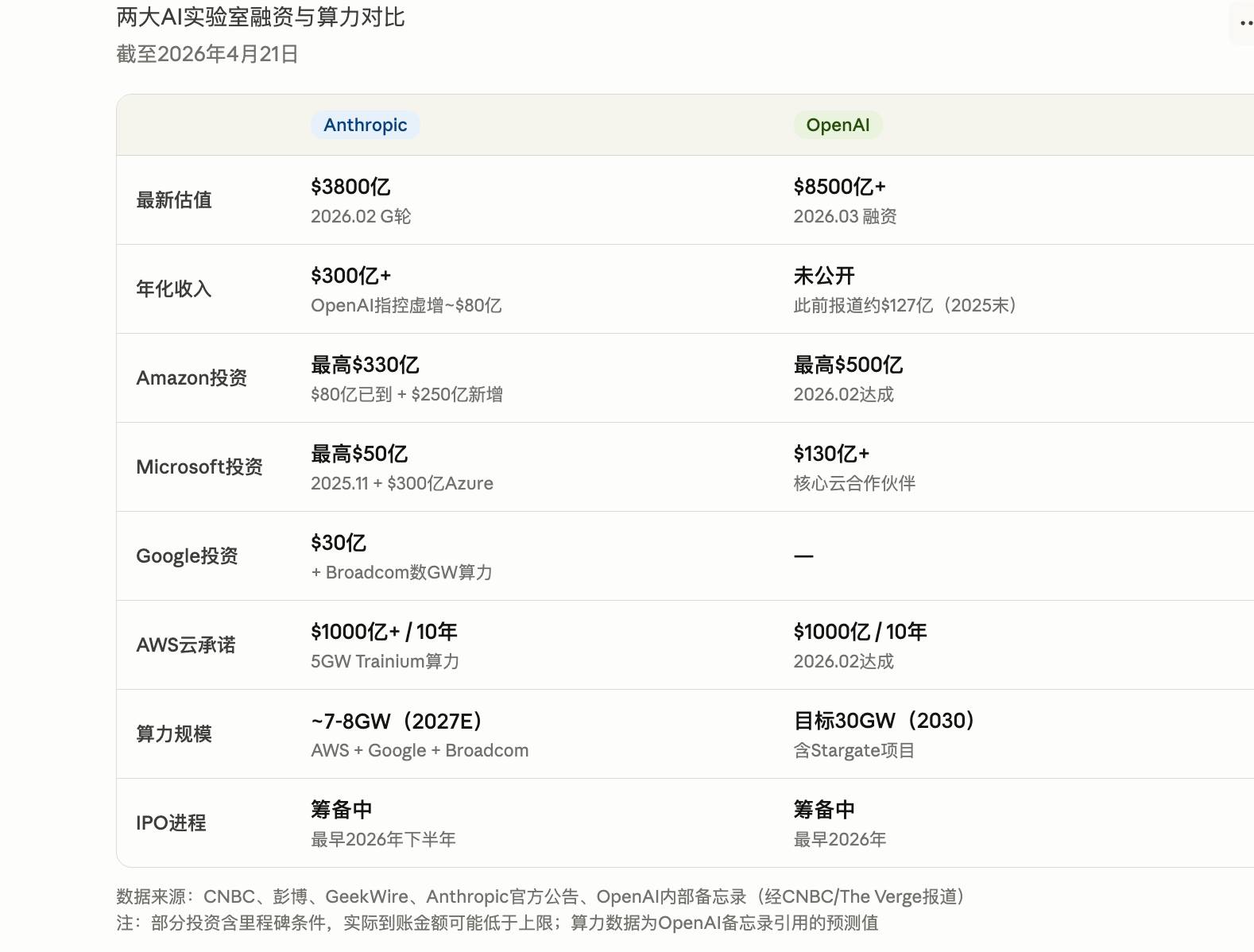Screen dimensions: 1254x952
Task: Click the 注：部分投资含里程碑条件 footnote line
Action: [497, 923]
